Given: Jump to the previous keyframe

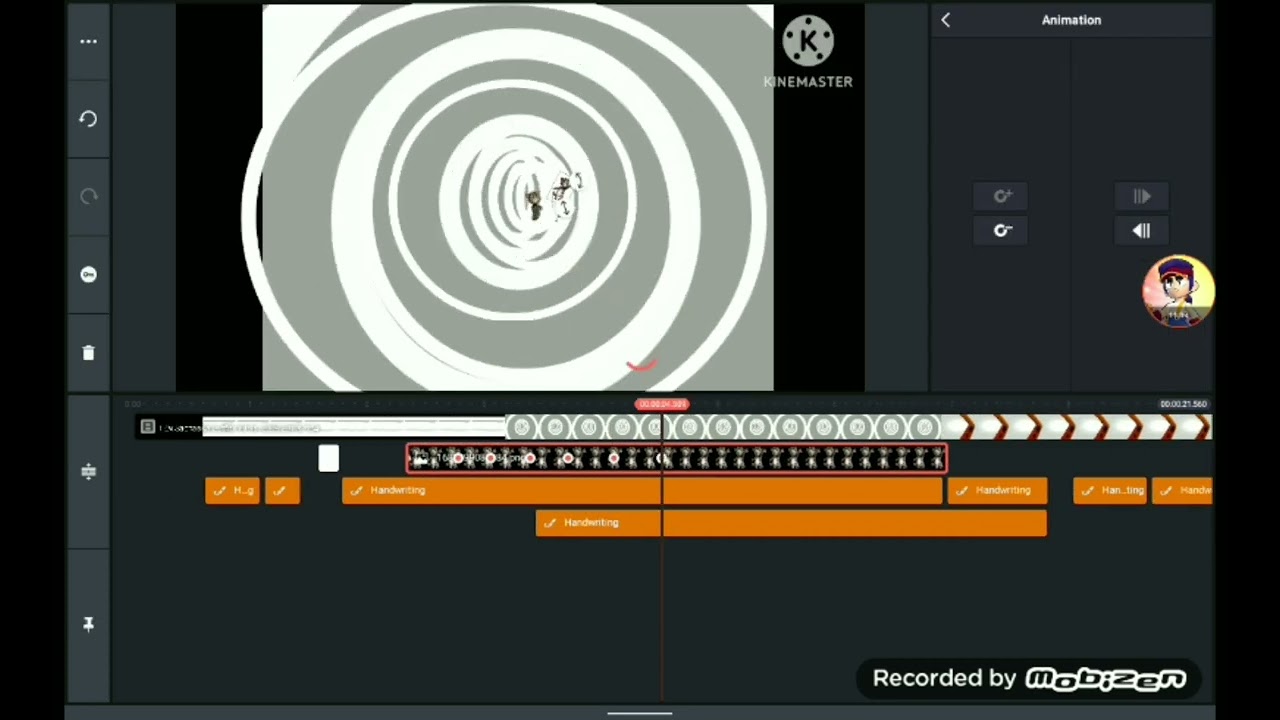Looking at the screenshot, I should tap(1142, 231).
